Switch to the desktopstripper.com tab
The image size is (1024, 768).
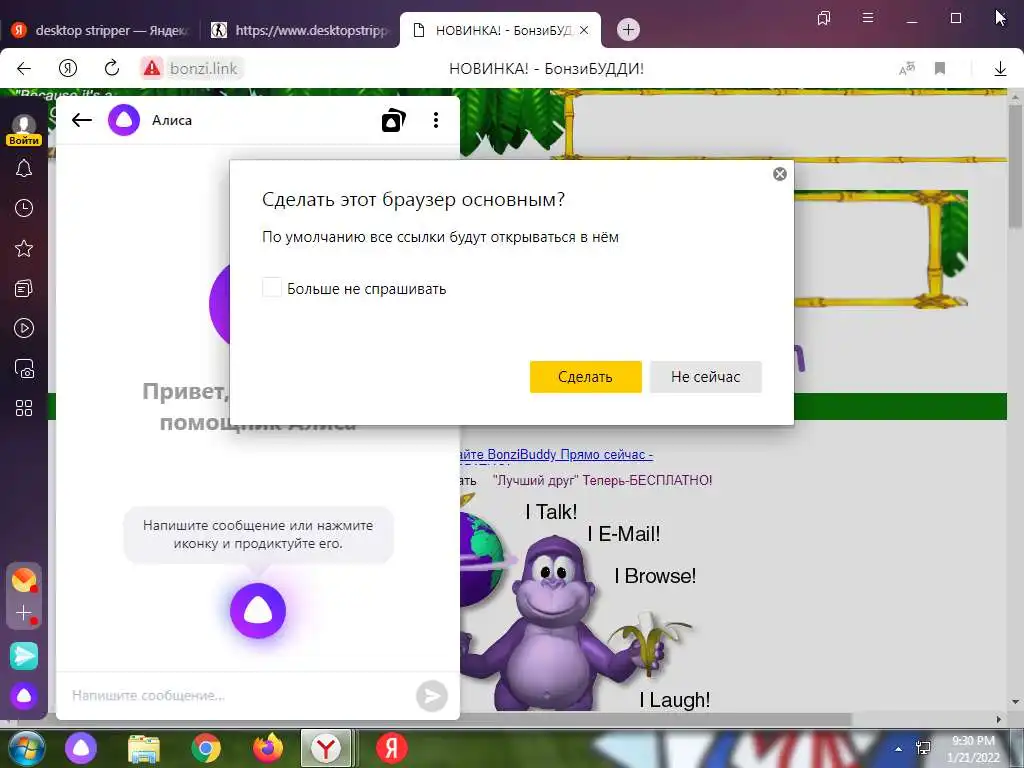[300, 30]
